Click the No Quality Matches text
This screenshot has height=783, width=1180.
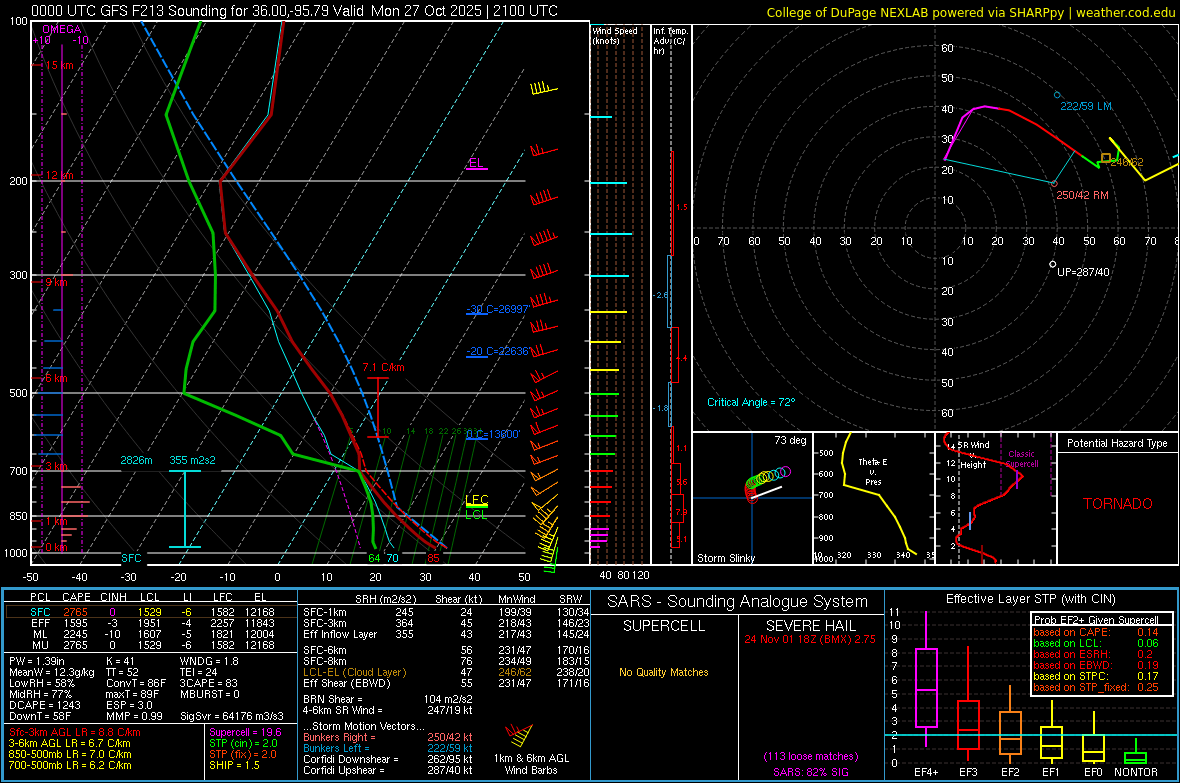[x=664, y=672]
